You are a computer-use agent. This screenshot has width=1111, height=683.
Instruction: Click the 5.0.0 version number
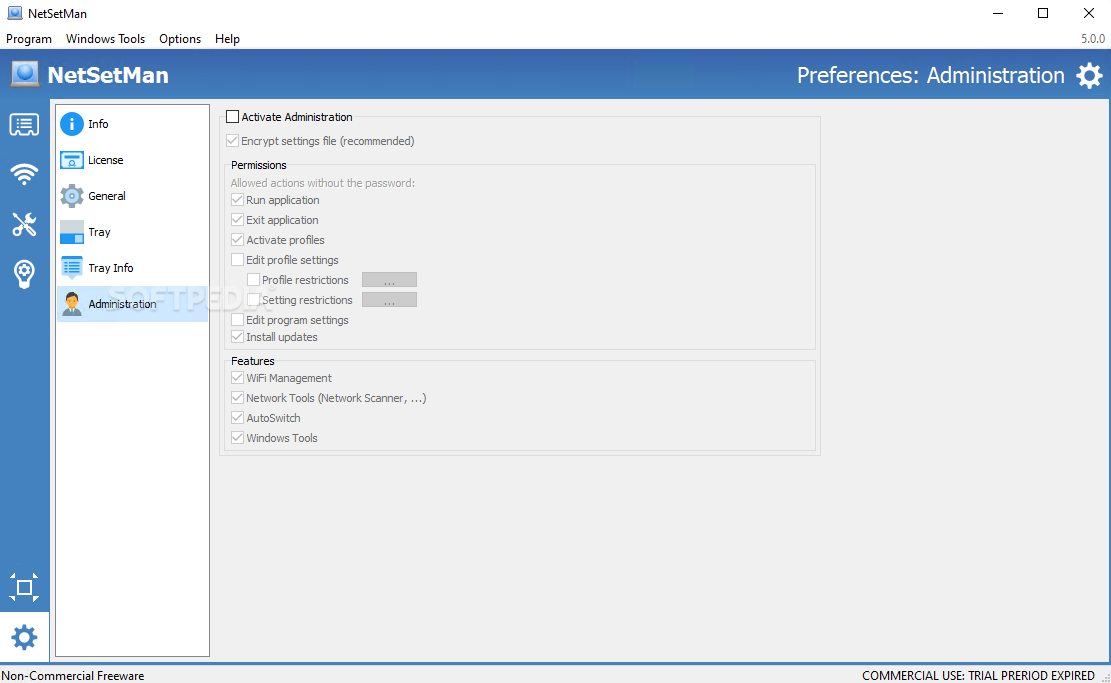pyautogui.click(x=1093, y=39)
